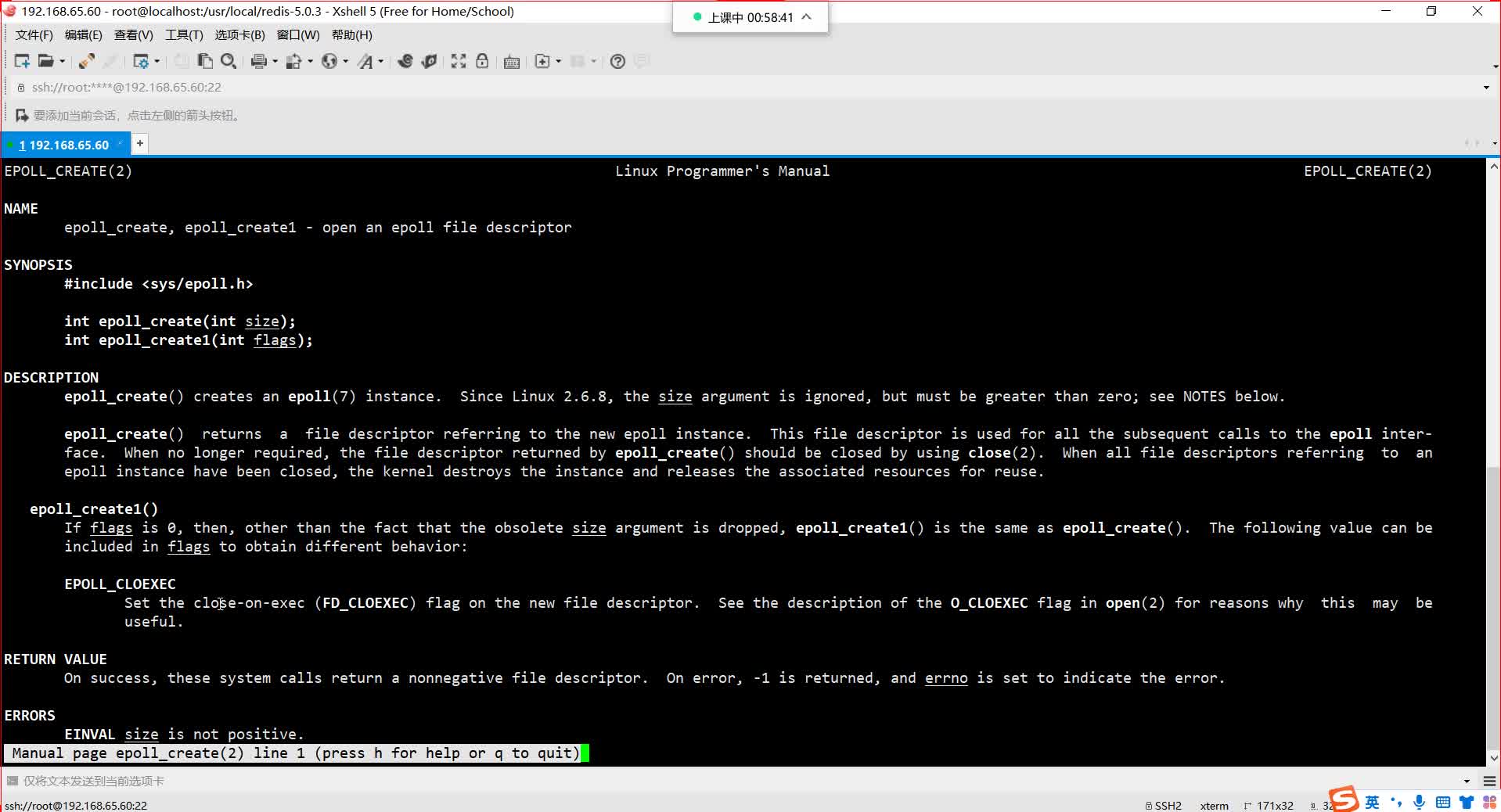This screenshot has height=812, width=1501.
Task: Print the terminal using the printer icon
Action: point(259,61)
